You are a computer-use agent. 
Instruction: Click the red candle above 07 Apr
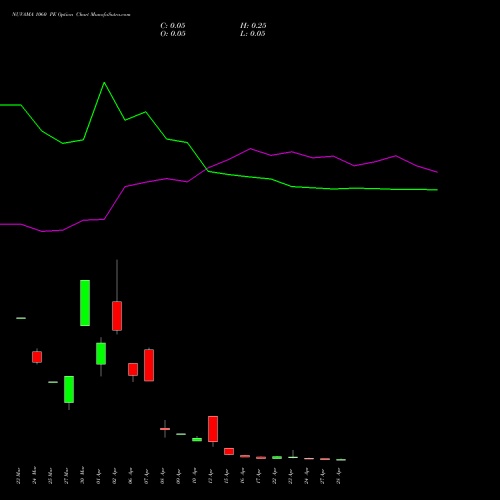click(149, 365)
